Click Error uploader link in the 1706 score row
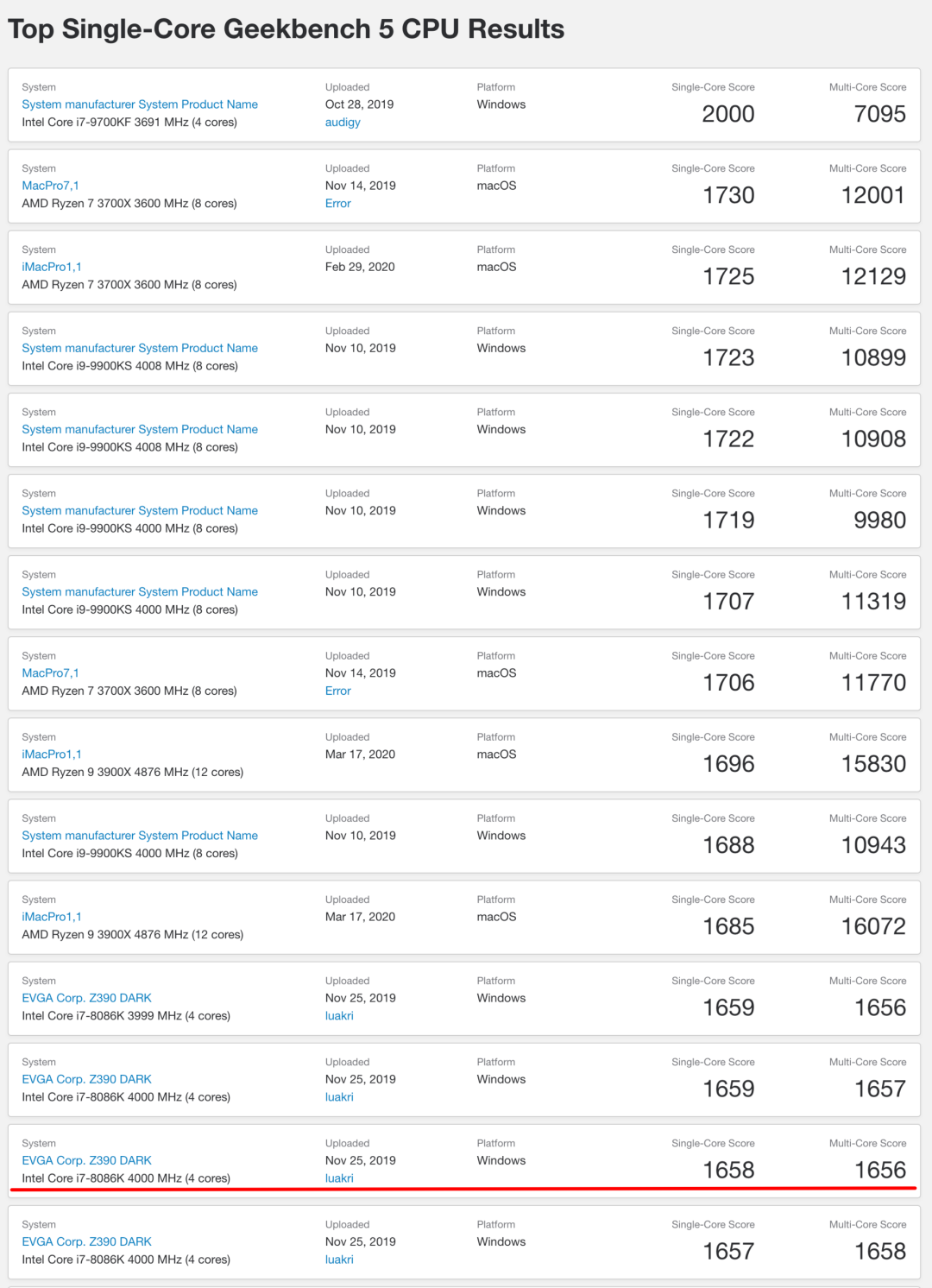932x1288 pixels. click(338, 691)
